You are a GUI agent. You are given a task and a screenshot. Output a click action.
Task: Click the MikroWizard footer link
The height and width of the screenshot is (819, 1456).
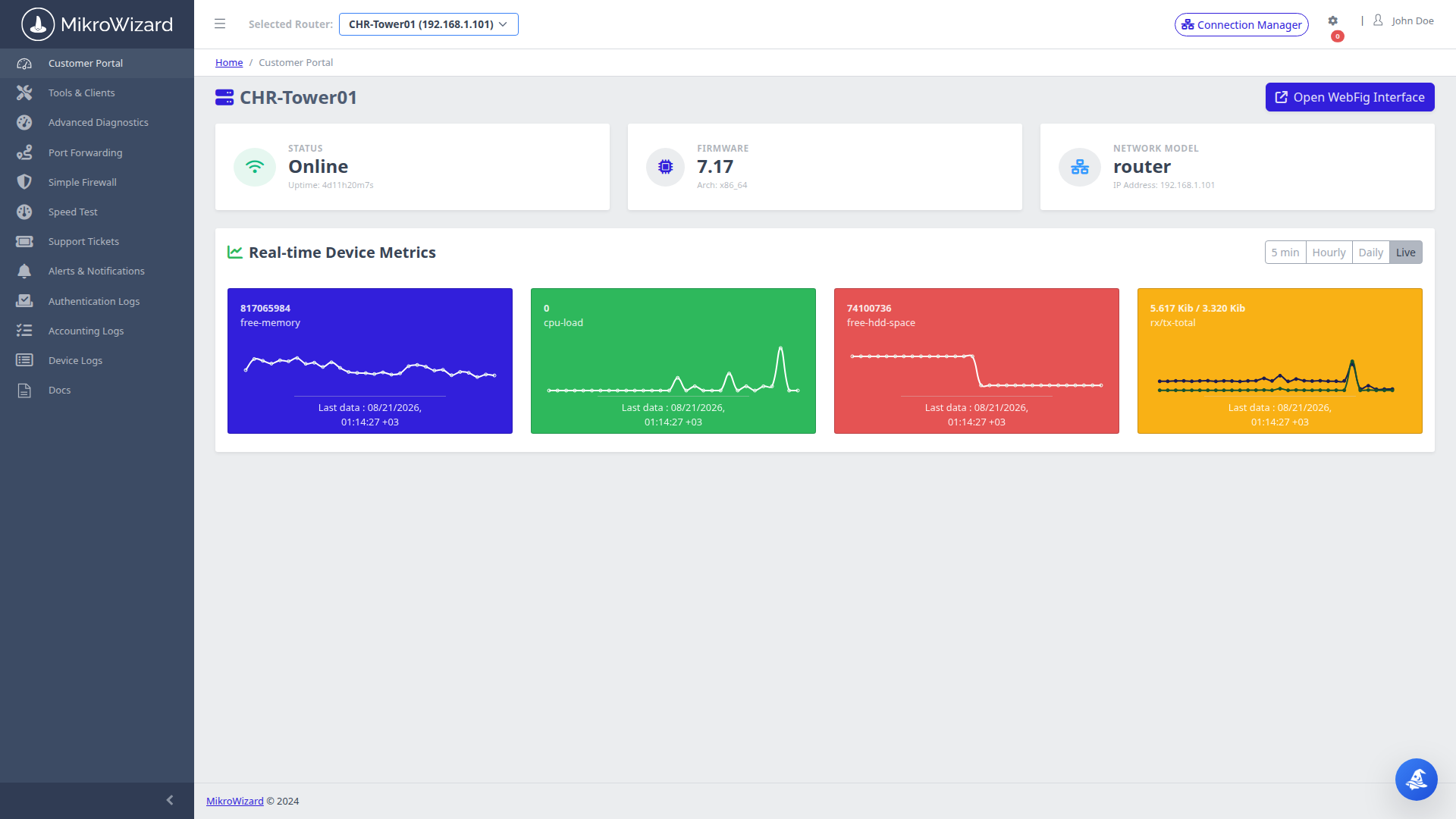[235, 801]
